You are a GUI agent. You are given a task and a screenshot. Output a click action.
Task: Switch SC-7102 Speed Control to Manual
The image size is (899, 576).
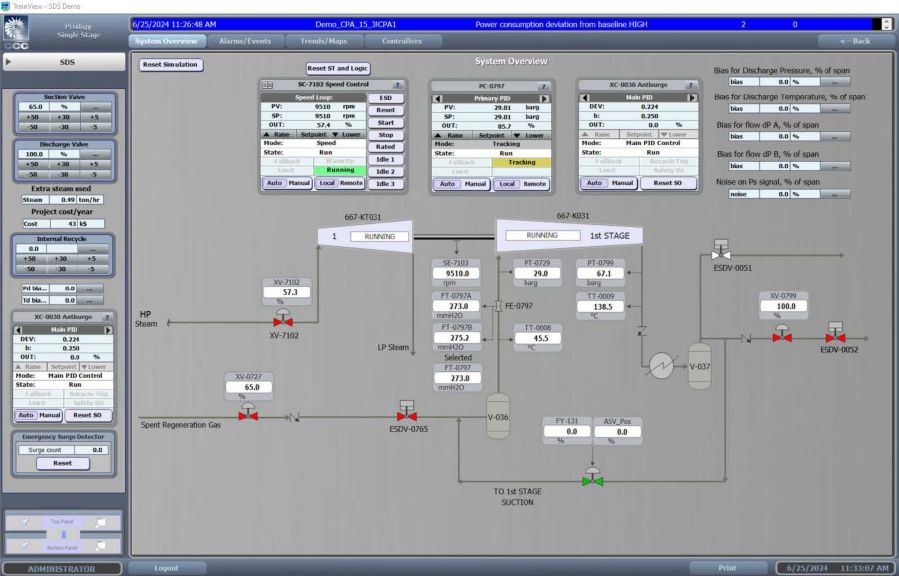point(299,183)
